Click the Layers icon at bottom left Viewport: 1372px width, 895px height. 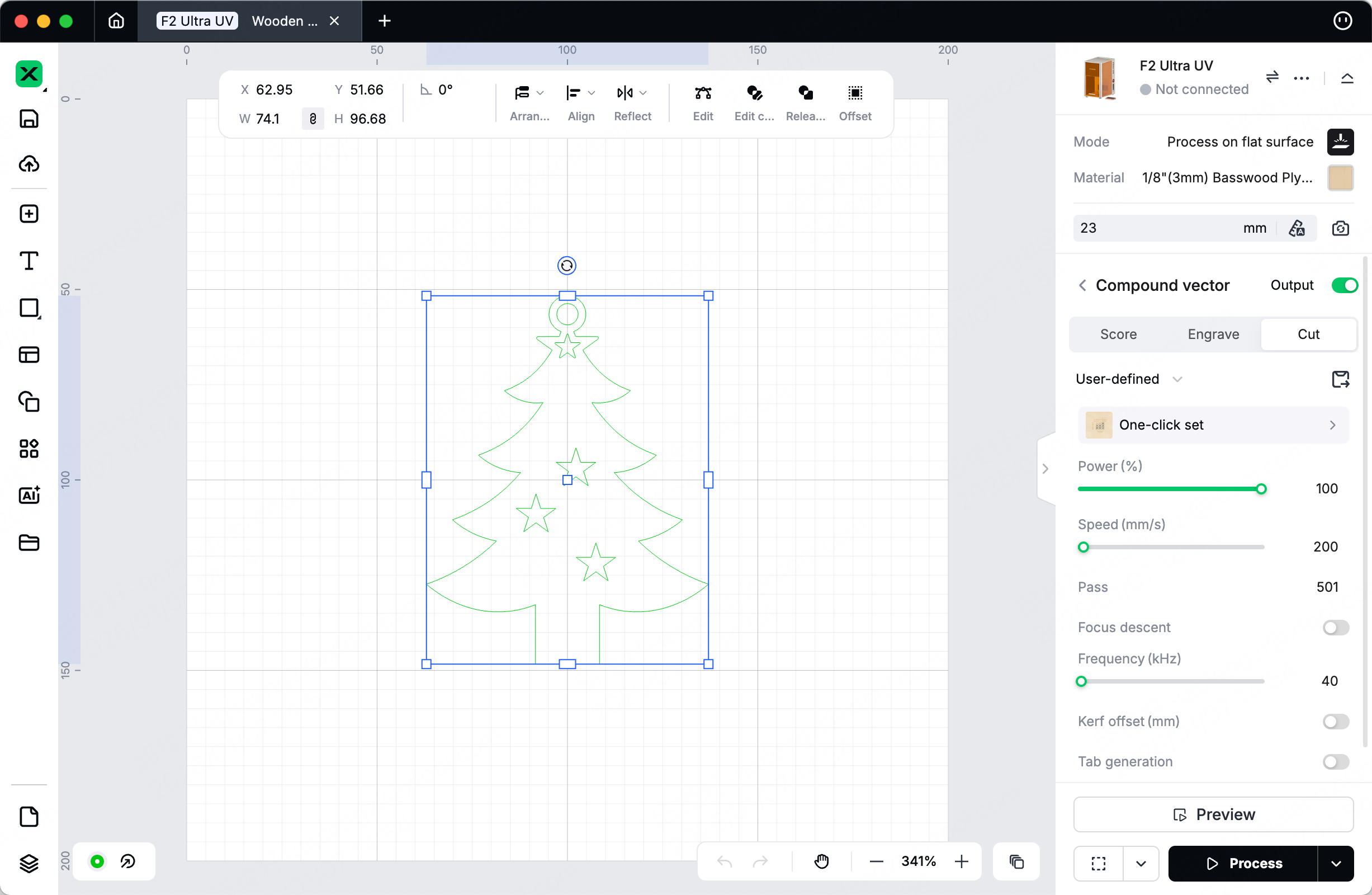pyautogui.click(x=29, y=863)
